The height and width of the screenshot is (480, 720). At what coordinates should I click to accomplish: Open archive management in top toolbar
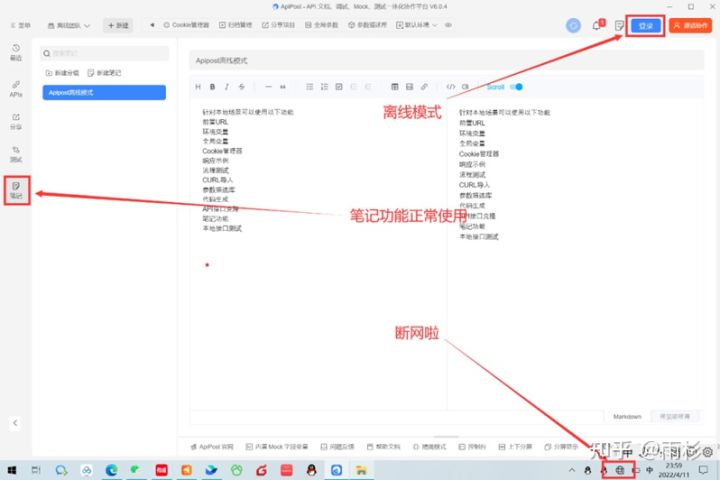(x=235, y=25)
